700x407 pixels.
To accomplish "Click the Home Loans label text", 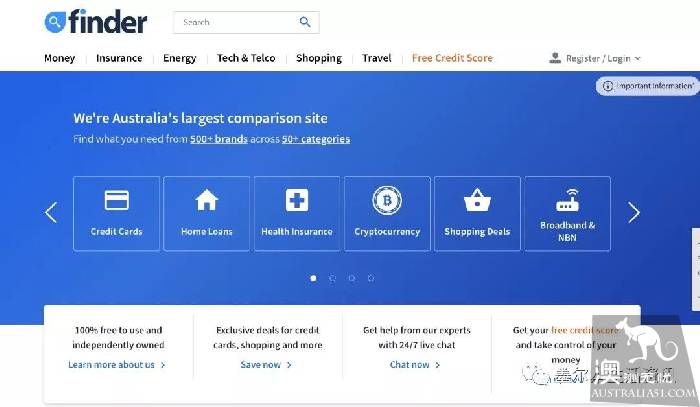I will tap(207, 232).
